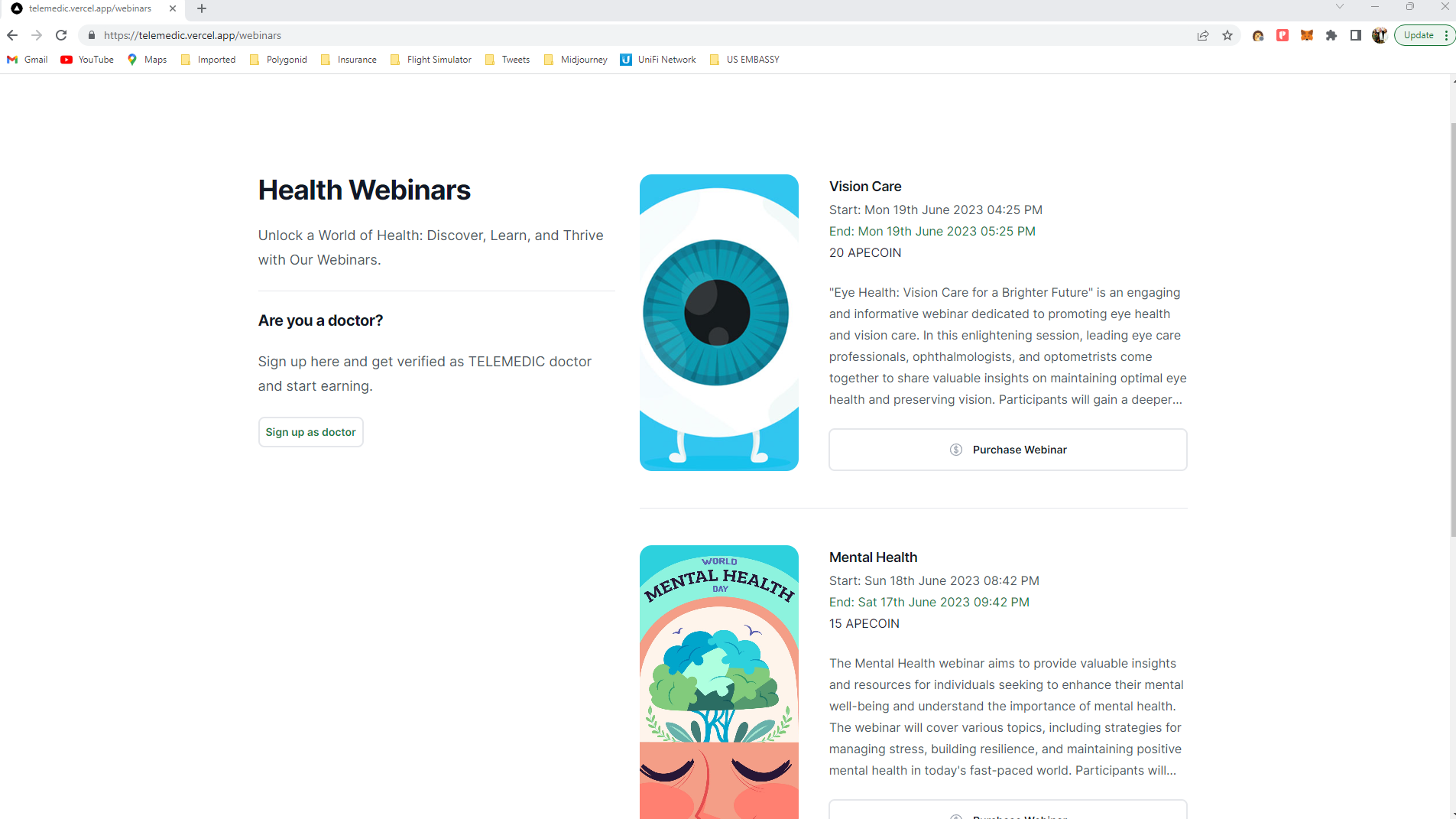Open Gmail from the bookmarks bar
Viewport: 1456px width, 819px height.
pos(27,59)
